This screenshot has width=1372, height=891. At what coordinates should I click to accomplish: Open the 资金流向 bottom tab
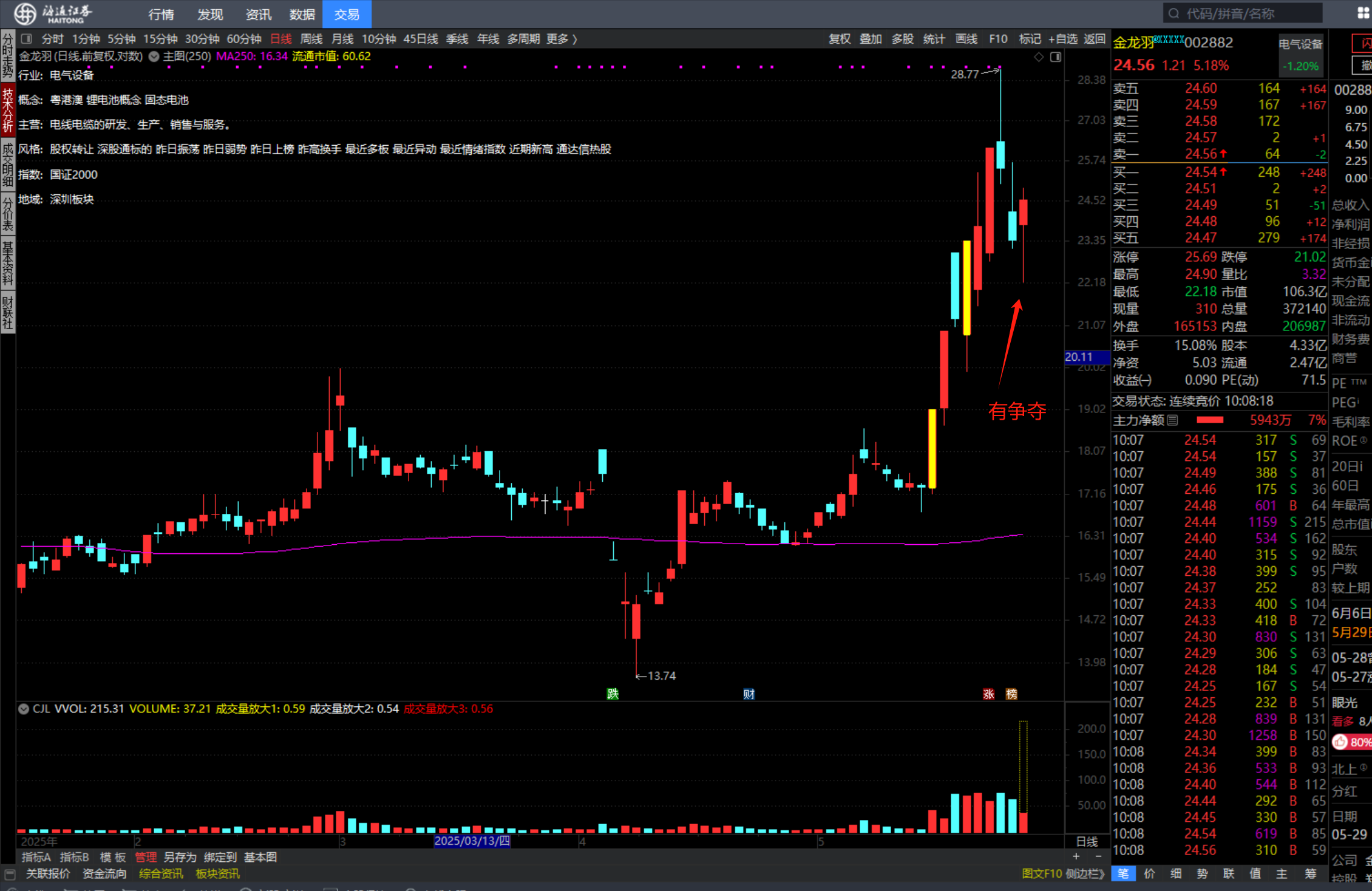tap(104, 873)
